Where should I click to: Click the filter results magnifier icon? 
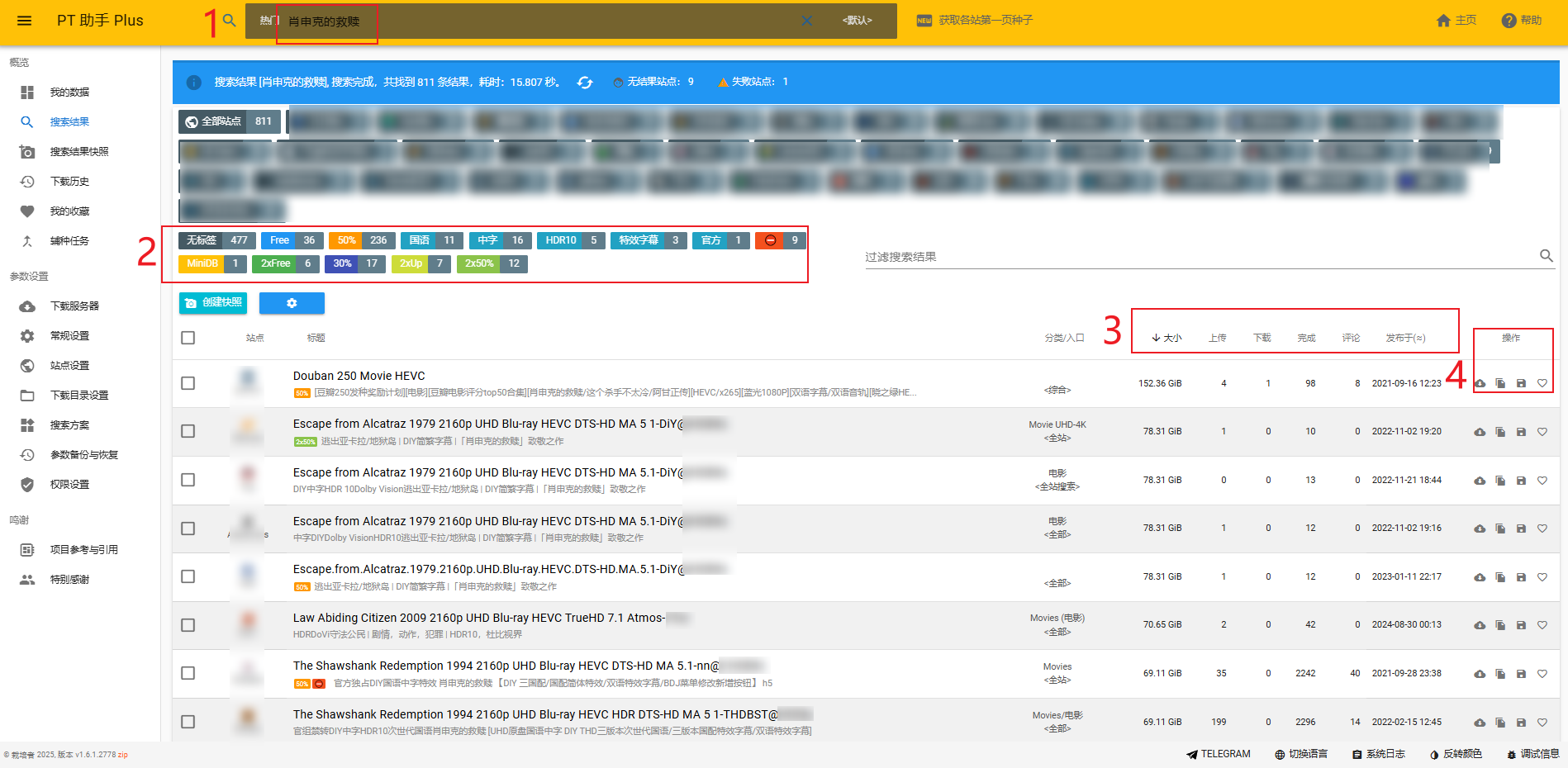click(x=1546, y=256)
